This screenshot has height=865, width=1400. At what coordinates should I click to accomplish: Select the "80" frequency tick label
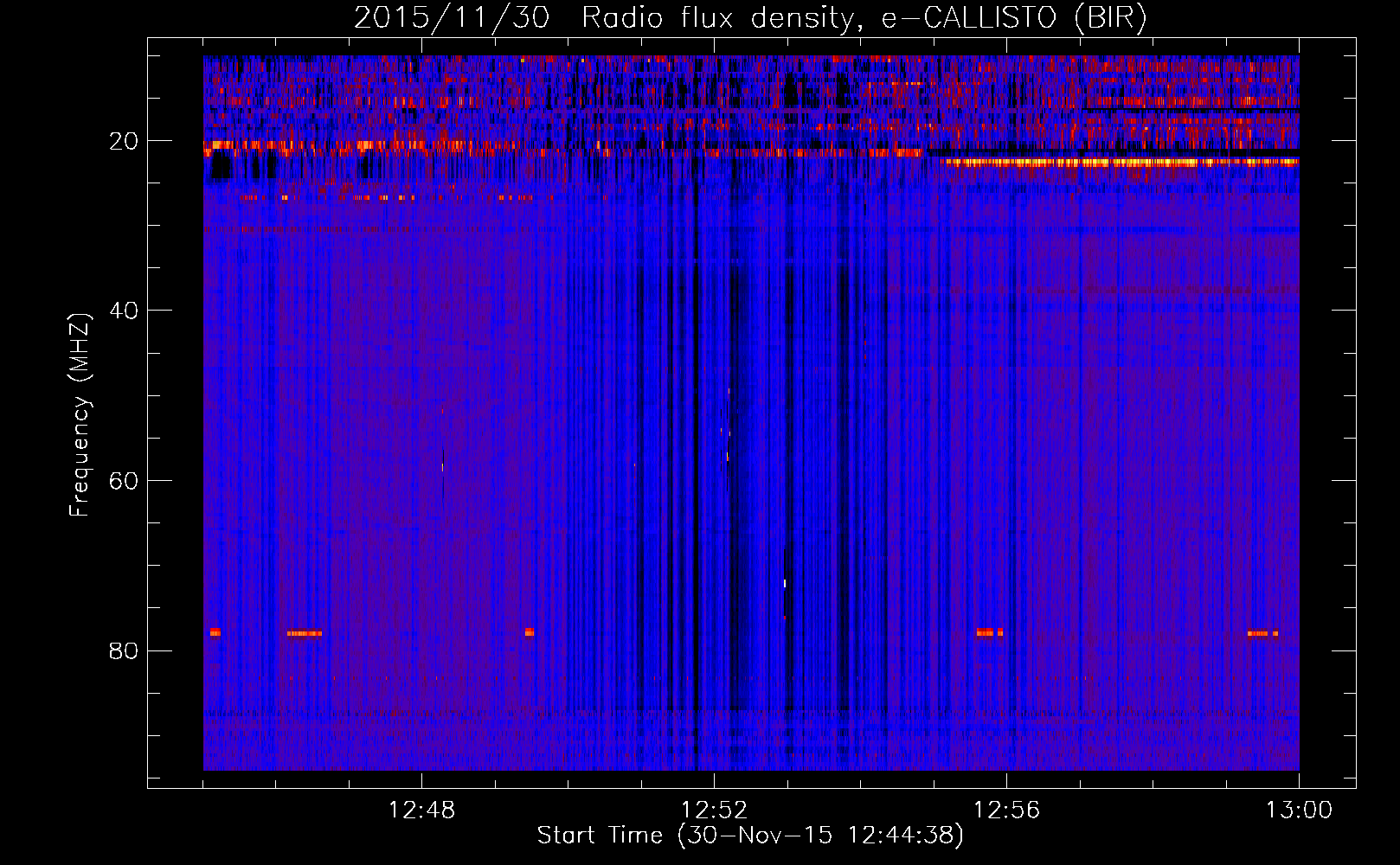(x=125, y=650)
